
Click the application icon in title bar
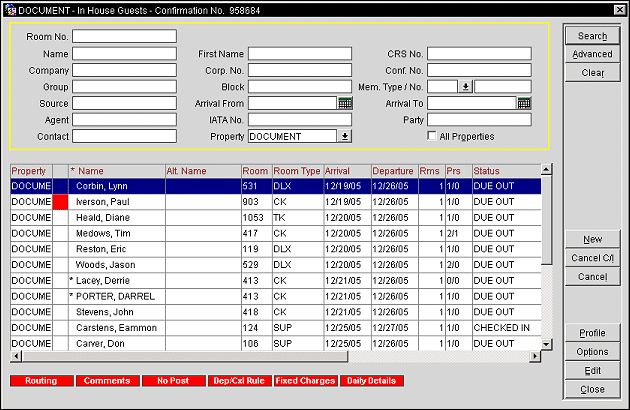pos(9,8)
